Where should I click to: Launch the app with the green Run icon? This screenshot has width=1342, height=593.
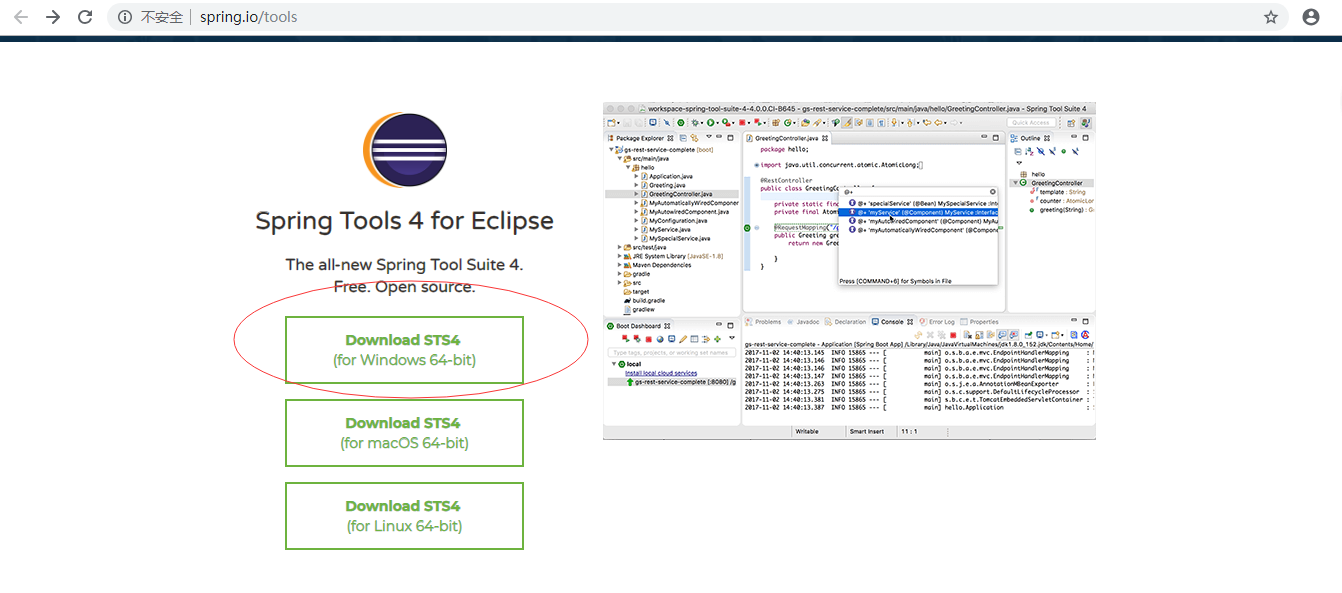pos(710,122)
